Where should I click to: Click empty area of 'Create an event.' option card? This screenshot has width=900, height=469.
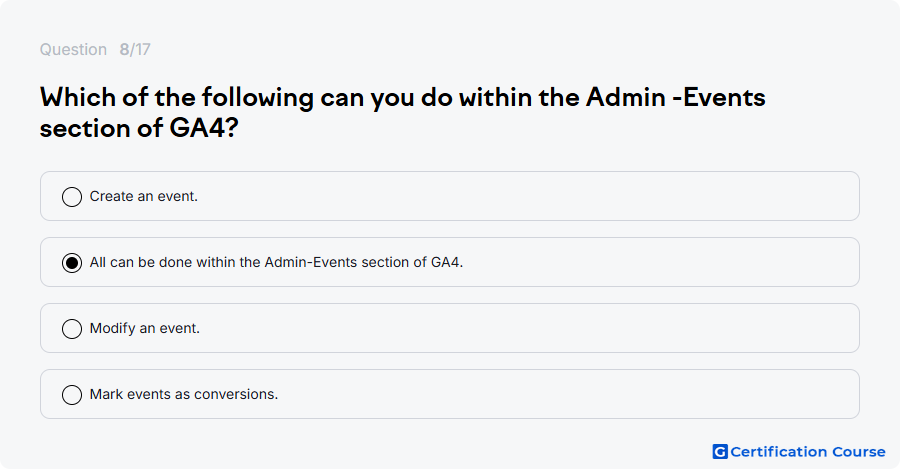coord(517,196)
